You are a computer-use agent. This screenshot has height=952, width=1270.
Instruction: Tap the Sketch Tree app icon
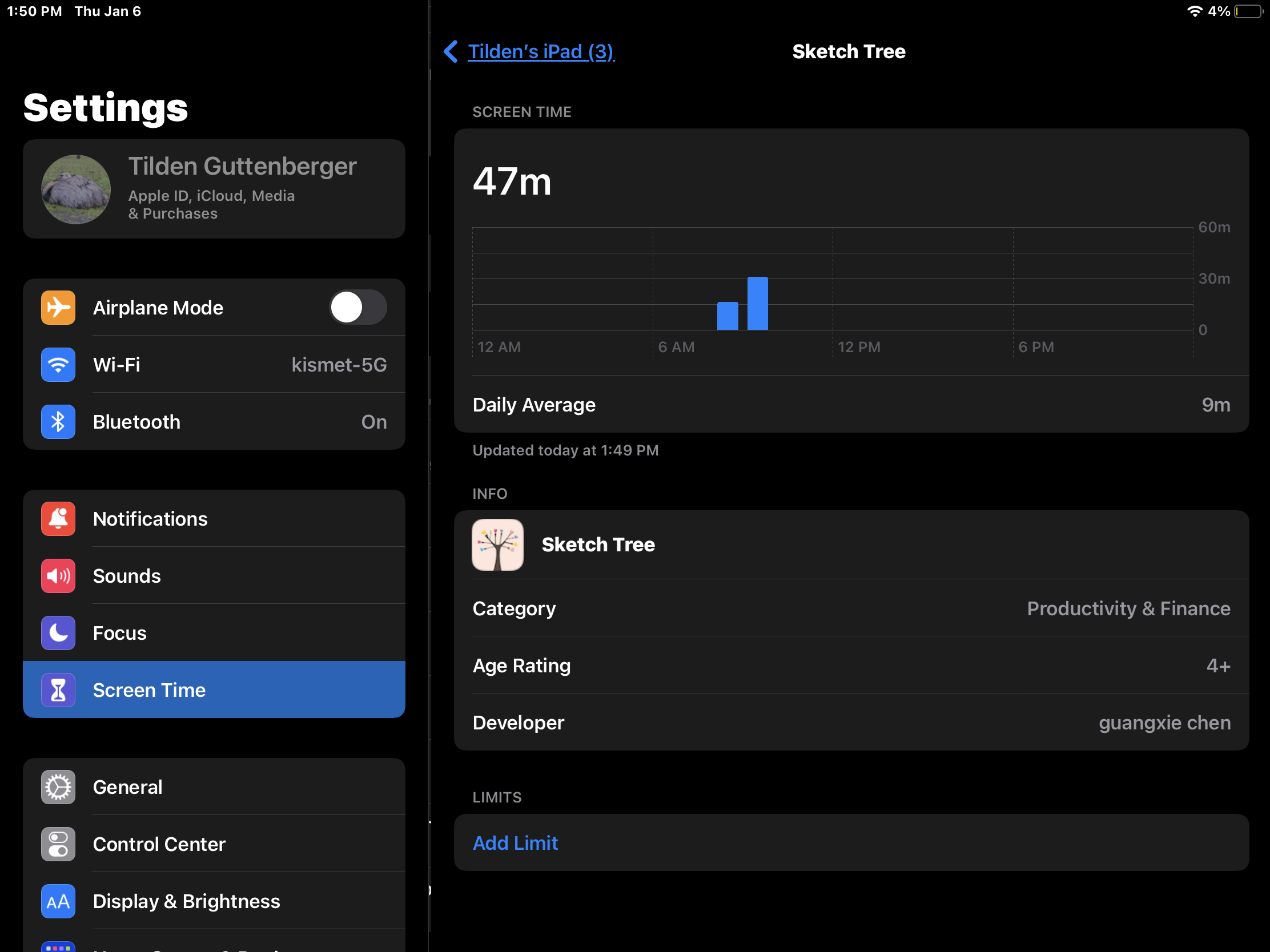click(498, 544)
